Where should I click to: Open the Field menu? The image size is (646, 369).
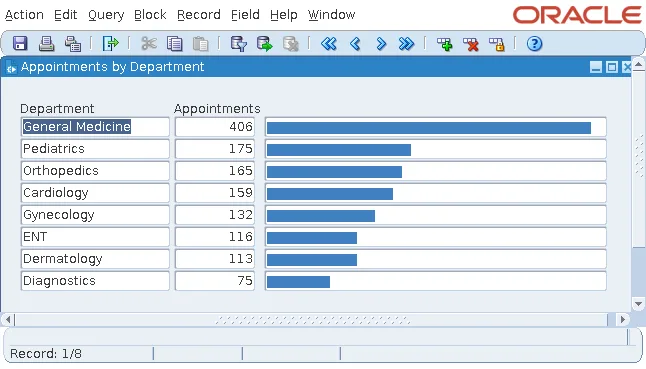tap(245, 15)
